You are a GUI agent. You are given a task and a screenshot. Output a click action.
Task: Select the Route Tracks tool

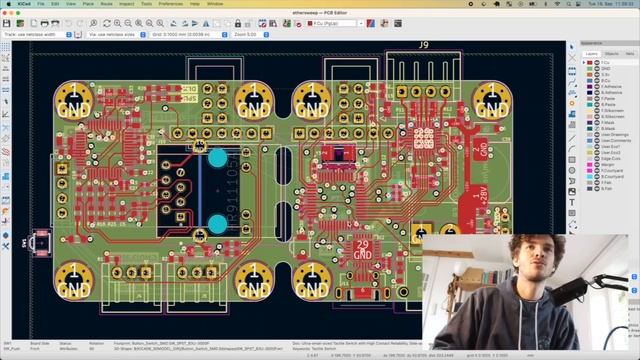coord(572,82)
